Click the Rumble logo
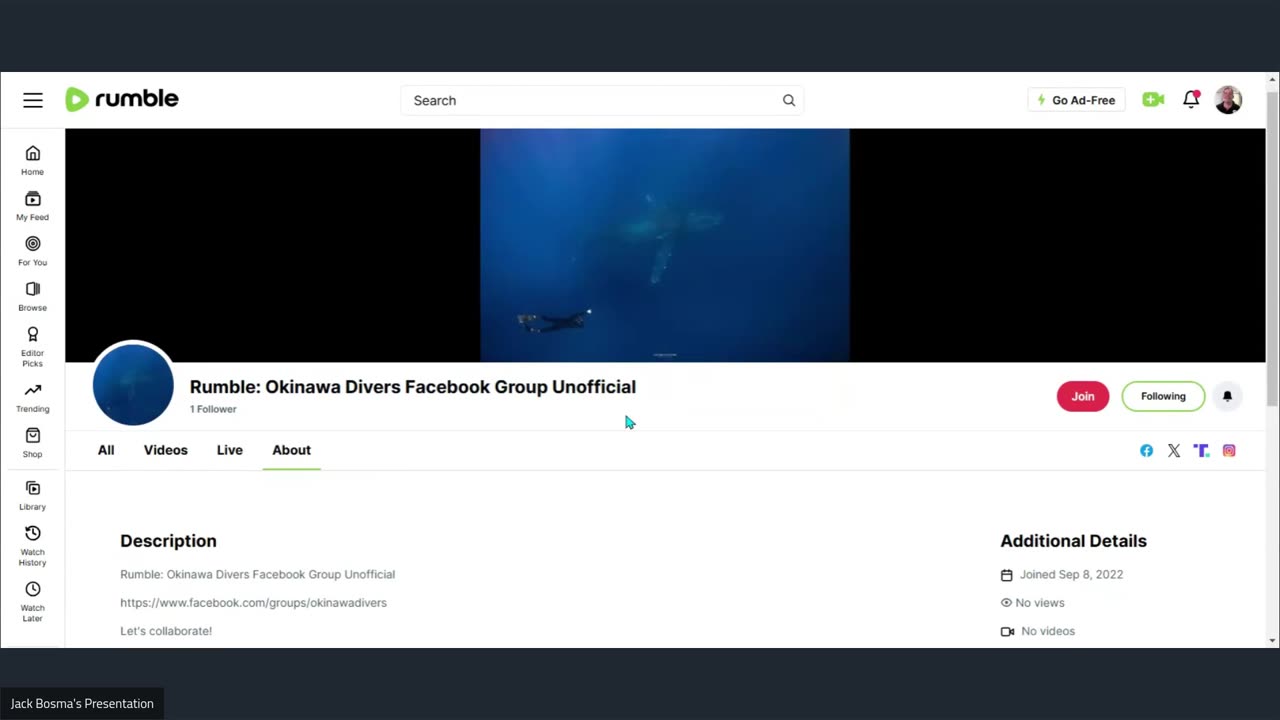Image resolution: width=1280 pixels, height=720 pixels. click(122, 99)
